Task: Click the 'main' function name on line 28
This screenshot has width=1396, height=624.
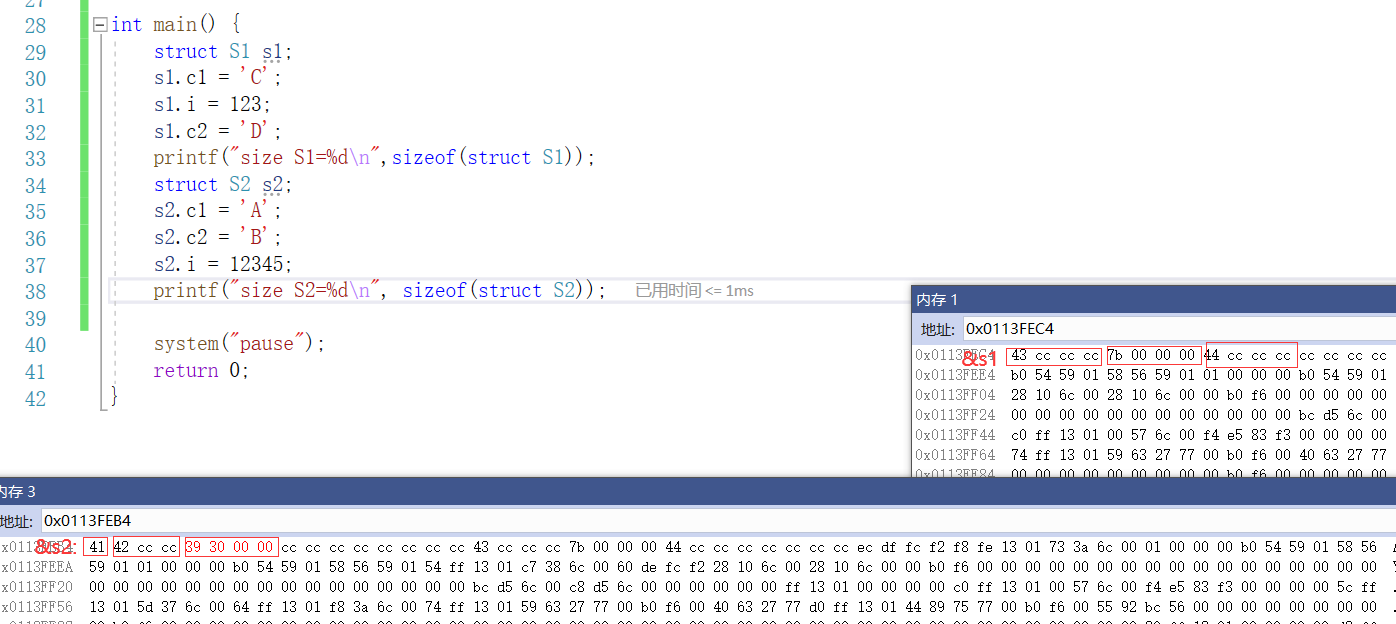Action: tap(174, 25)
